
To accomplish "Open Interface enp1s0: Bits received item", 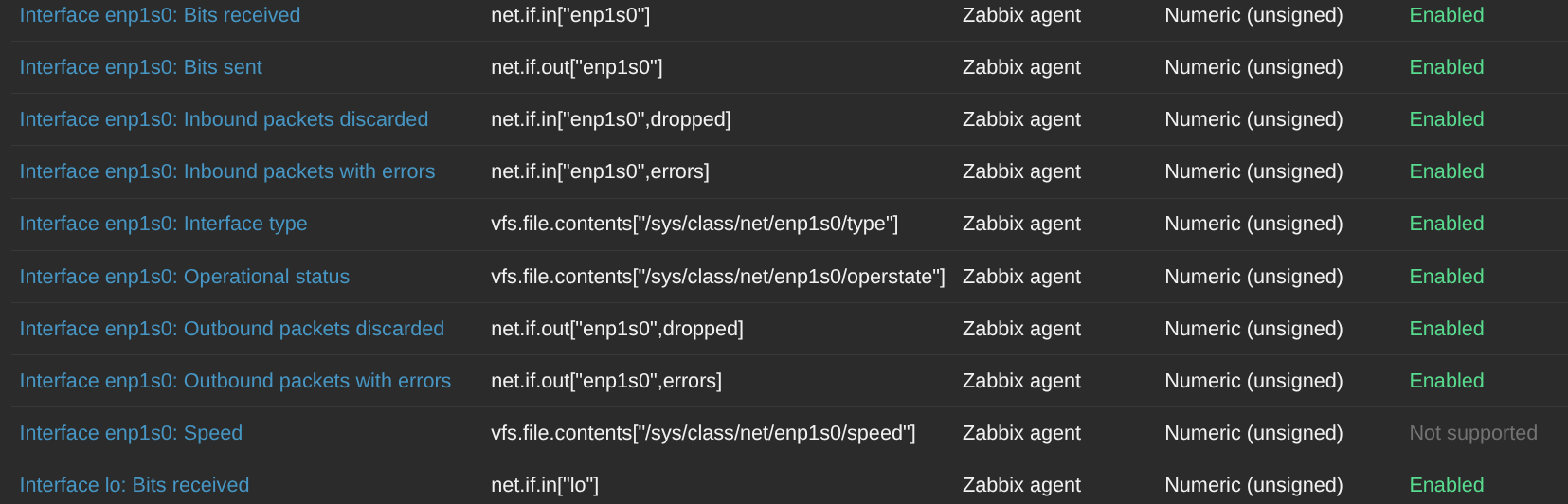I will point(160,15).
